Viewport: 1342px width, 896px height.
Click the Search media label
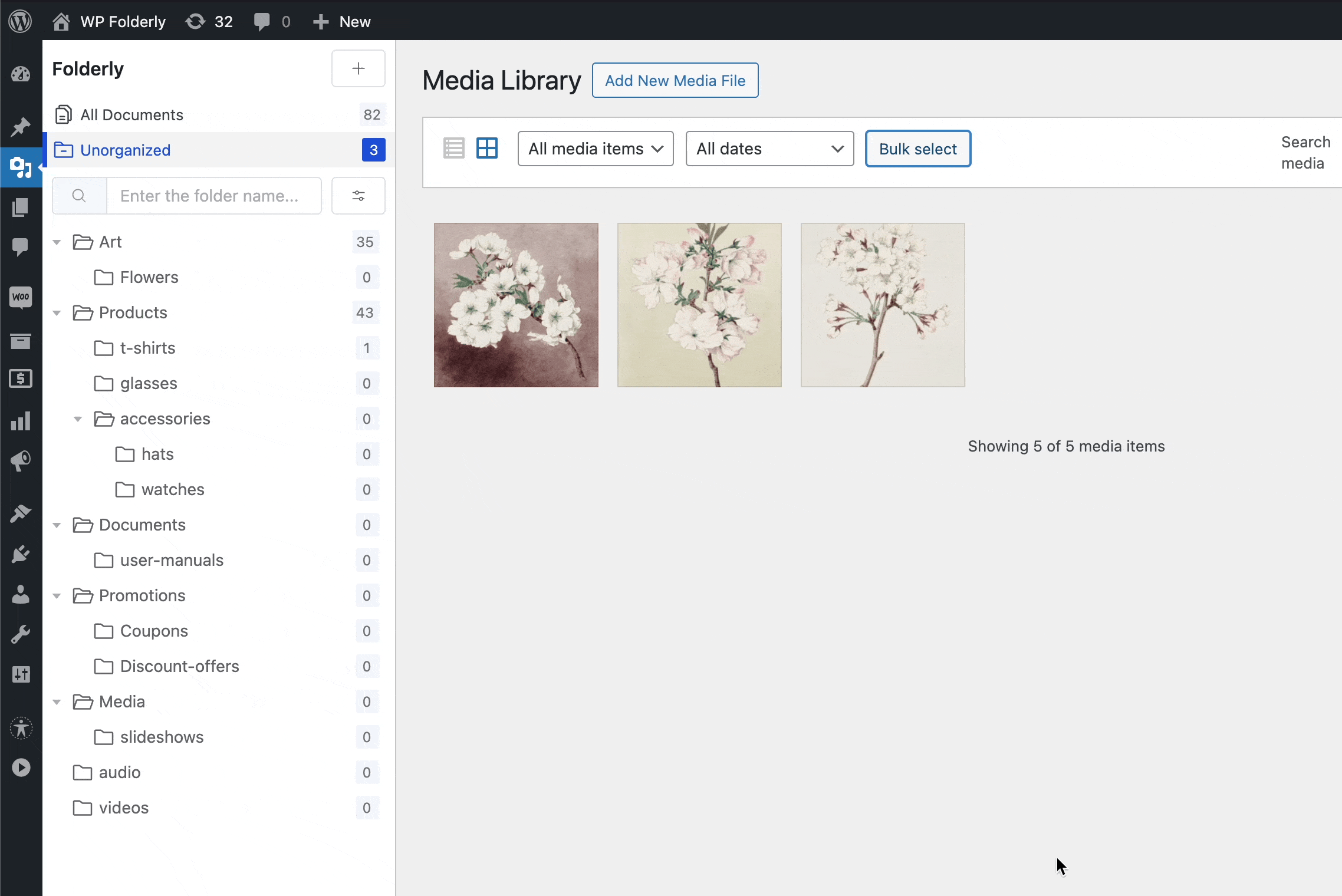(x=1305, y=153)
